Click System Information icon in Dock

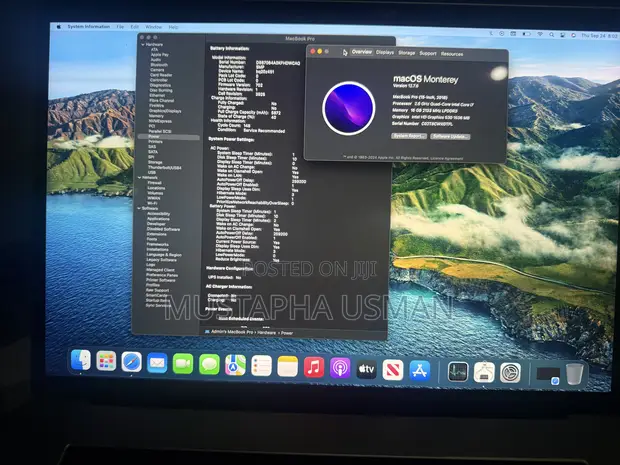click(484, 372)
